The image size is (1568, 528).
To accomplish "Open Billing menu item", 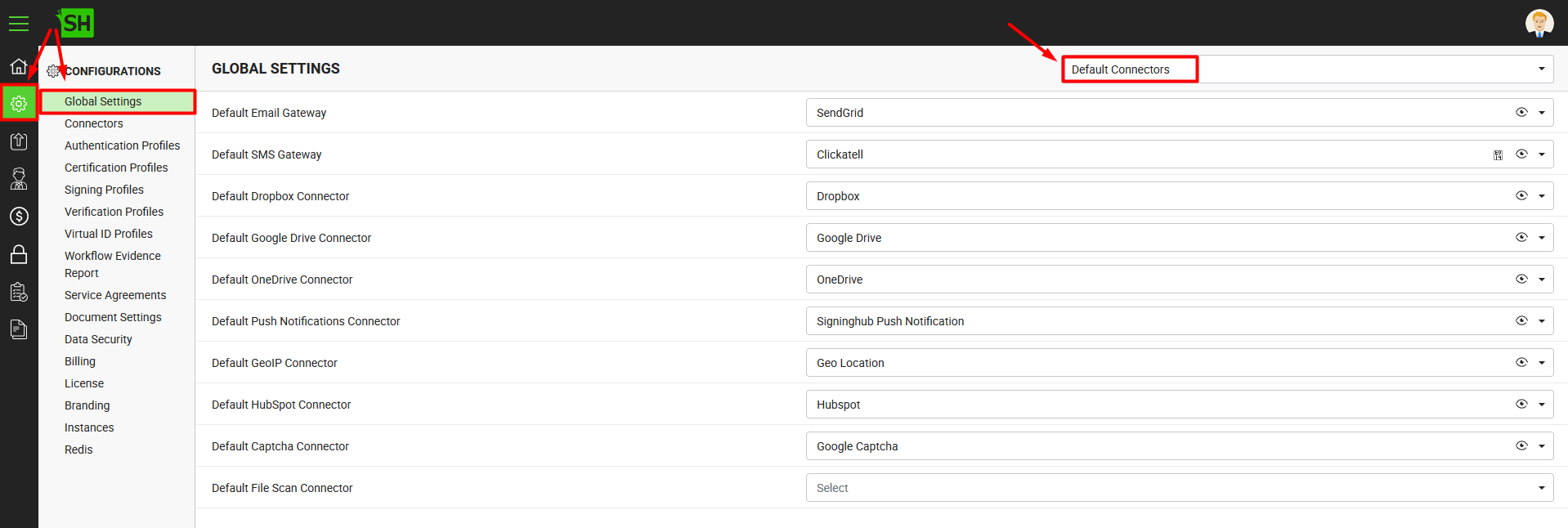I will (x=80, y=361).
